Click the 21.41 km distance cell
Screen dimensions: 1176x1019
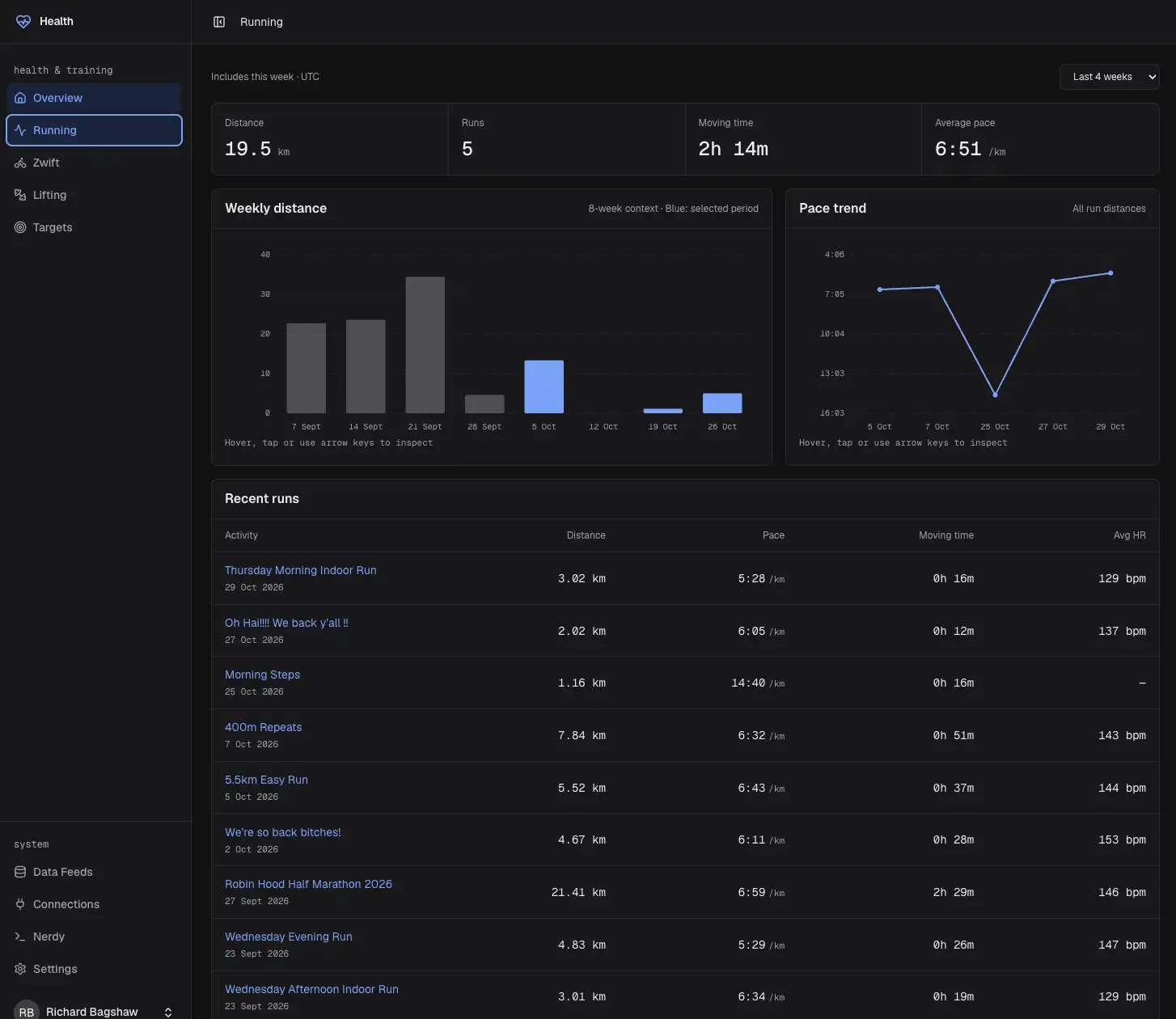click(578, 893)
